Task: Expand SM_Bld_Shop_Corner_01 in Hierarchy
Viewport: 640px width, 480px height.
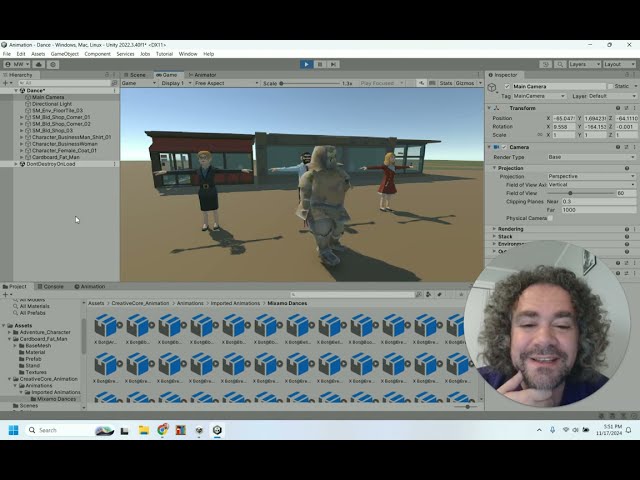Action: (22, 117)
